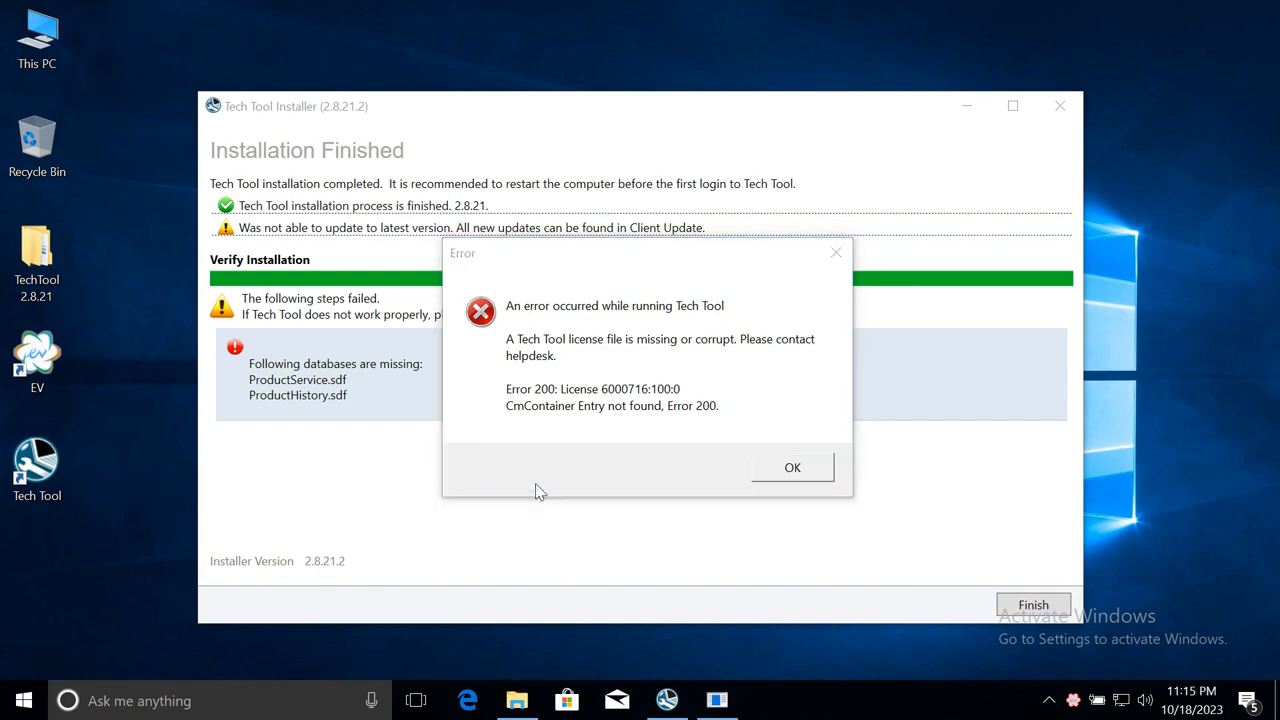Launch Microsoft Edge from the taskbar
This screenshot has width=1280, height=720.
(x=467, y=700)
